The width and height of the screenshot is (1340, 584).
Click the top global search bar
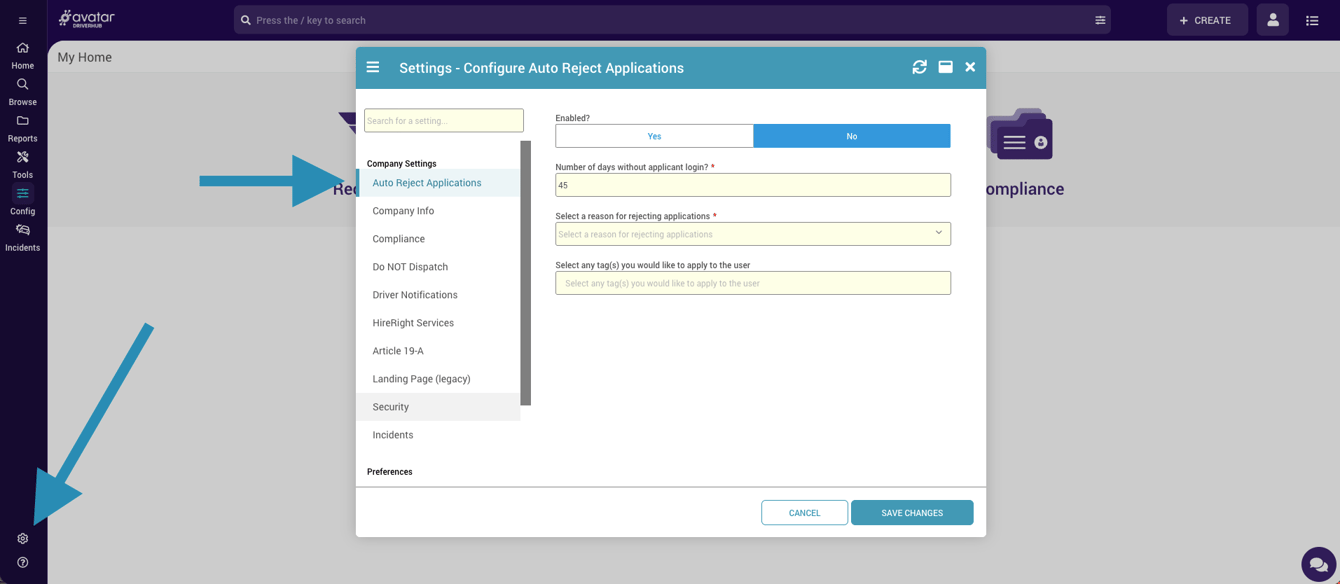[672, 20]
